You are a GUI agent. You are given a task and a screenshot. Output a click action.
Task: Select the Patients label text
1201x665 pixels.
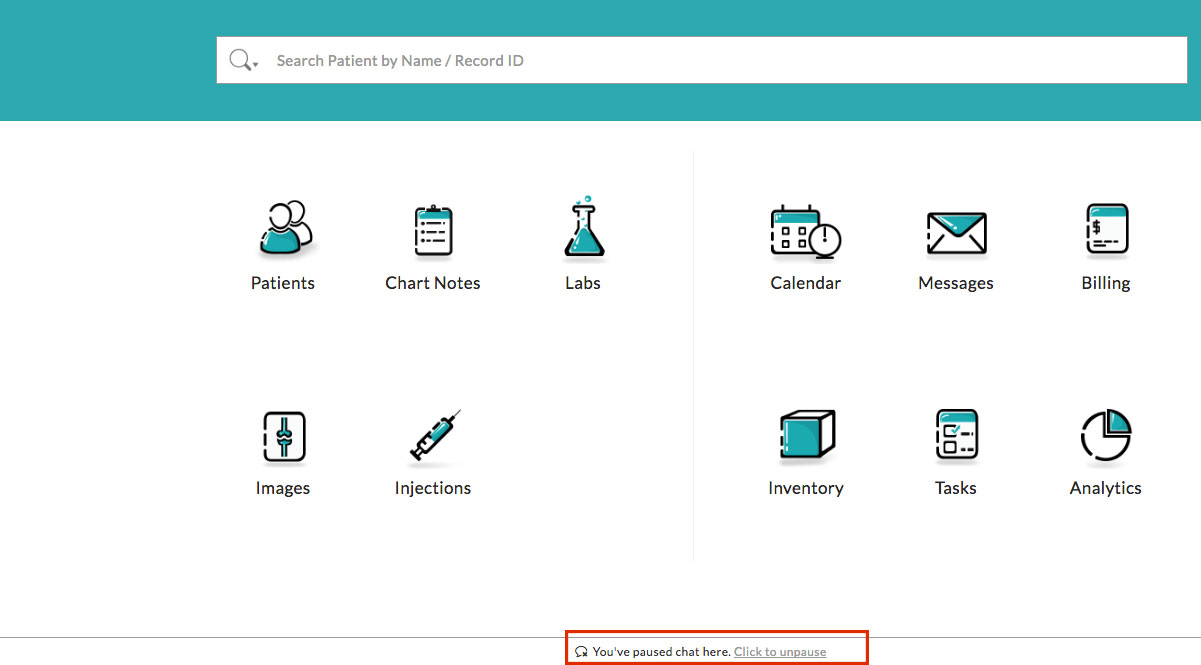pos(283,283)
